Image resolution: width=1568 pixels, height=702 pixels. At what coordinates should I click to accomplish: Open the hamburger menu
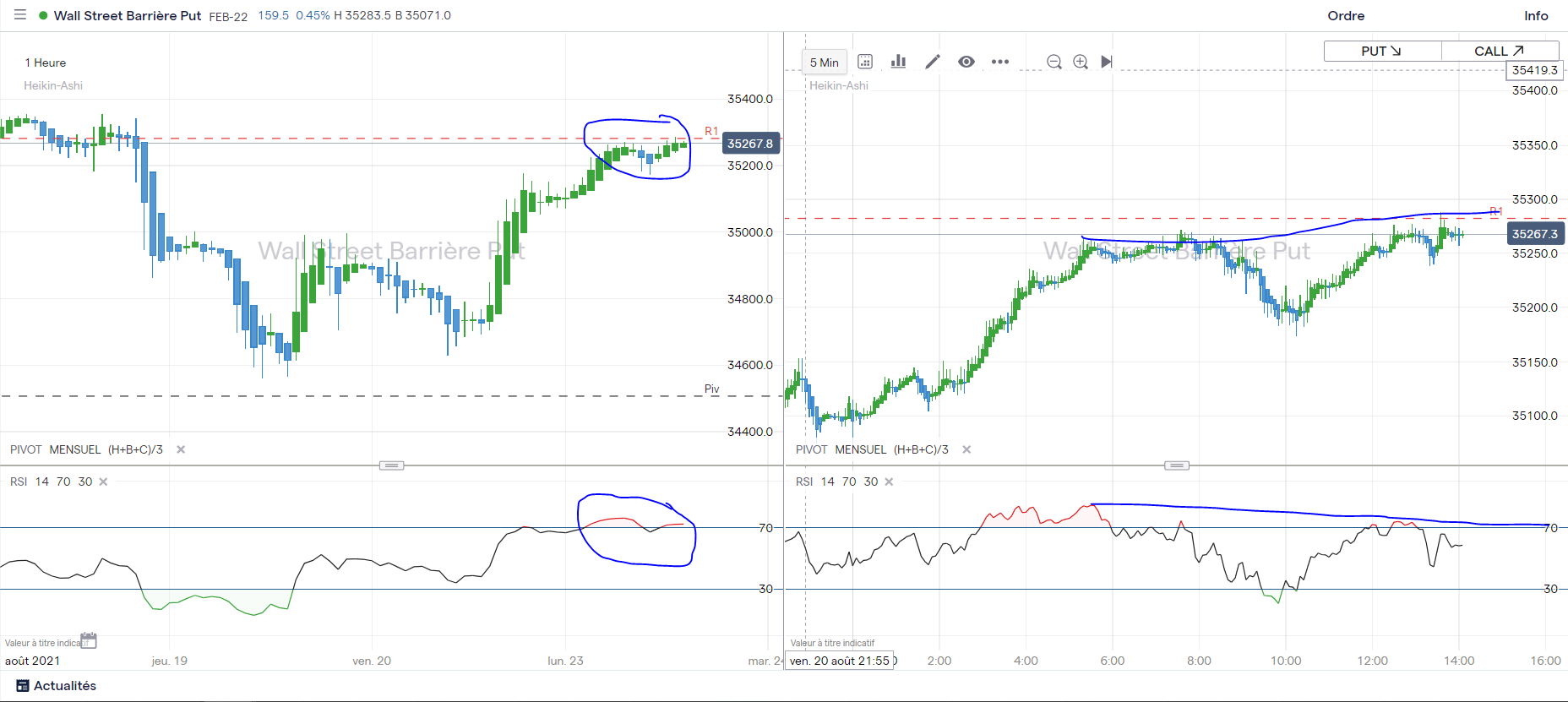click(20, 14)
